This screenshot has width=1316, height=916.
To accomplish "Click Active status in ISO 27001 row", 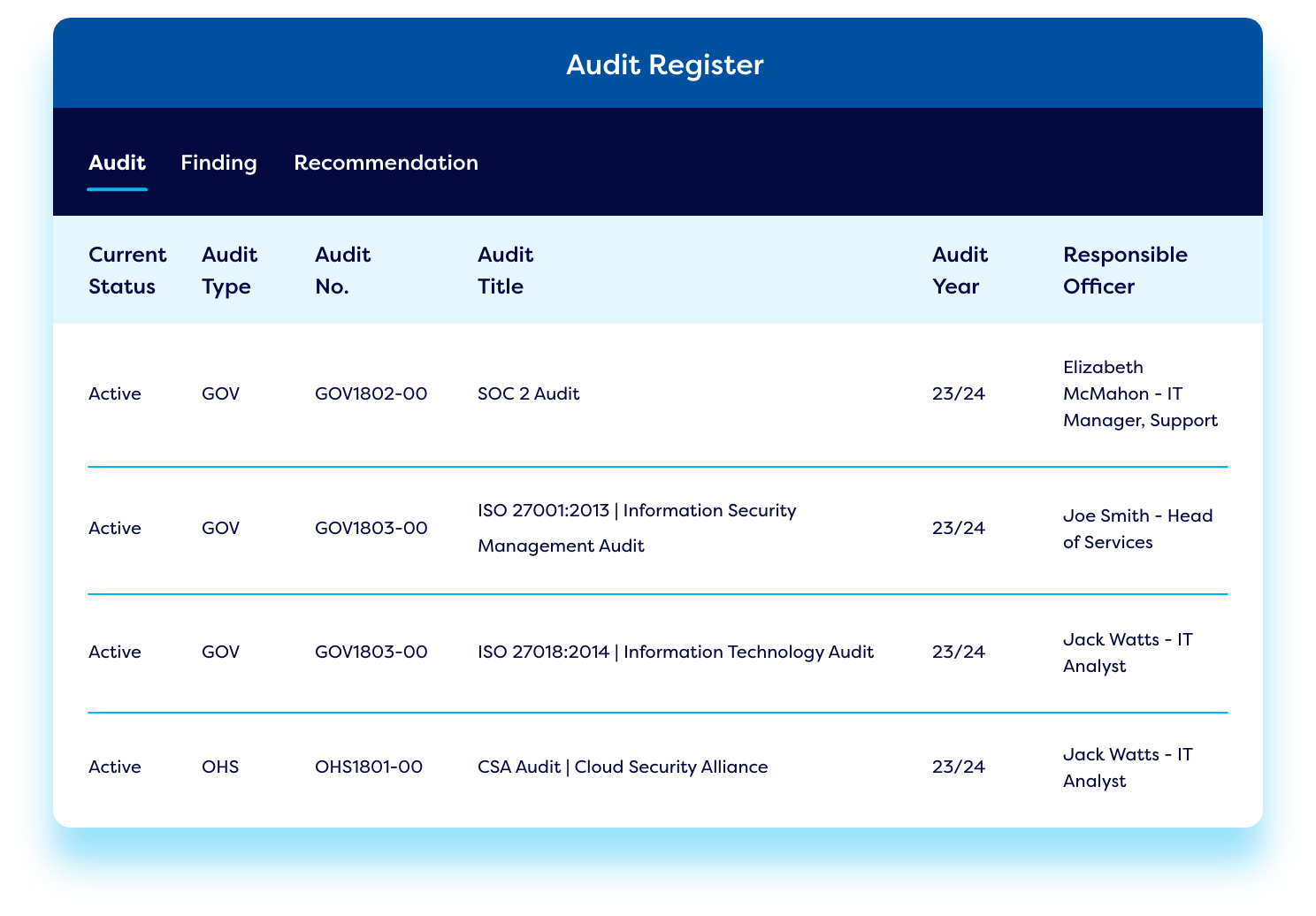I will pos(115,528).
